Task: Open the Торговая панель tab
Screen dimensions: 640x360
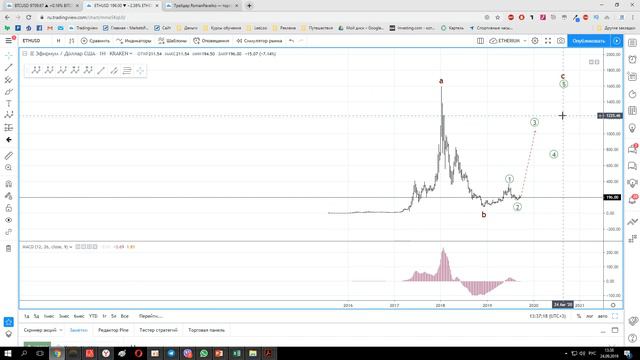Action: tap(207, 330)
